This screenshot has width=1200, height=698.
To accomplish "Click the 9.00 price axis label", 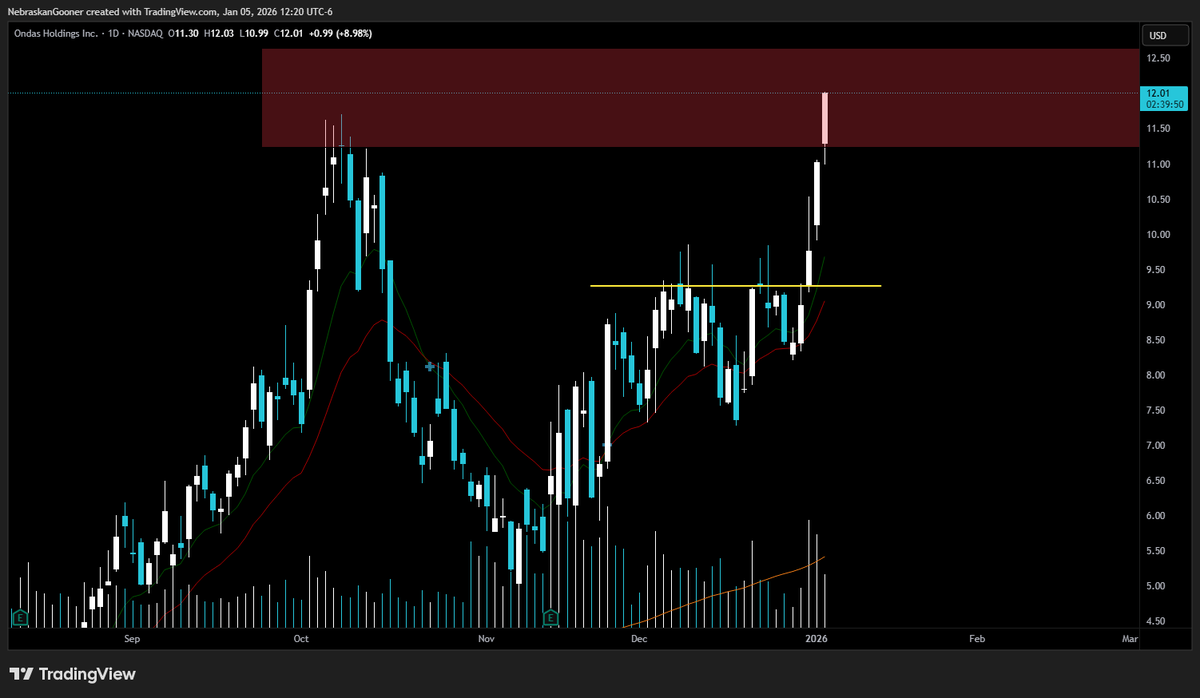I will tap(1158, 305).
